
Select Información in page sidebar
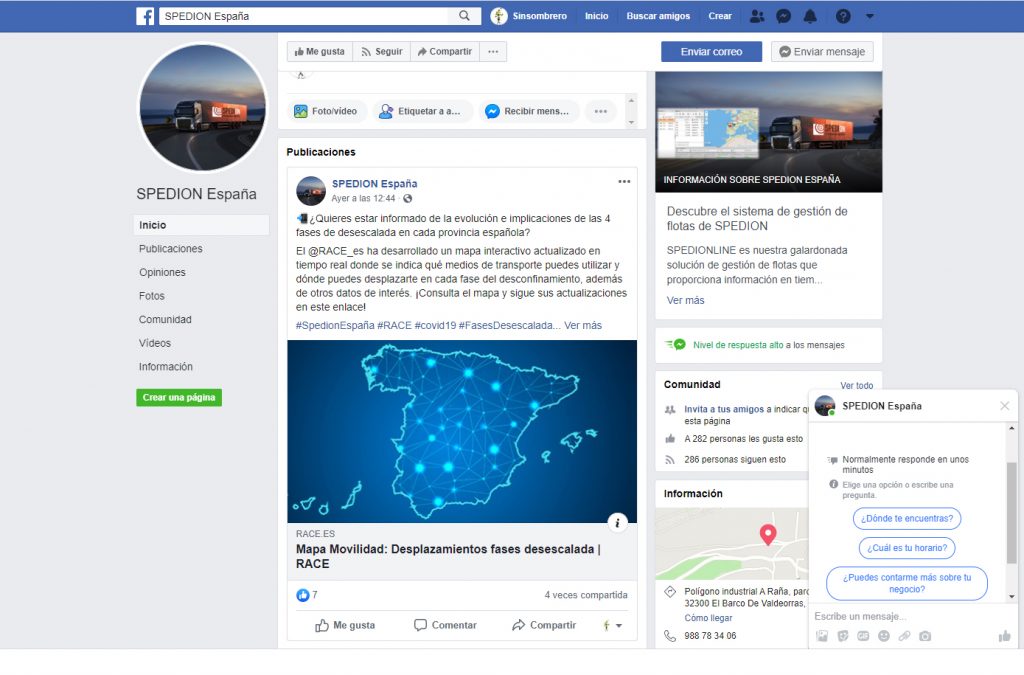[166, 366]
